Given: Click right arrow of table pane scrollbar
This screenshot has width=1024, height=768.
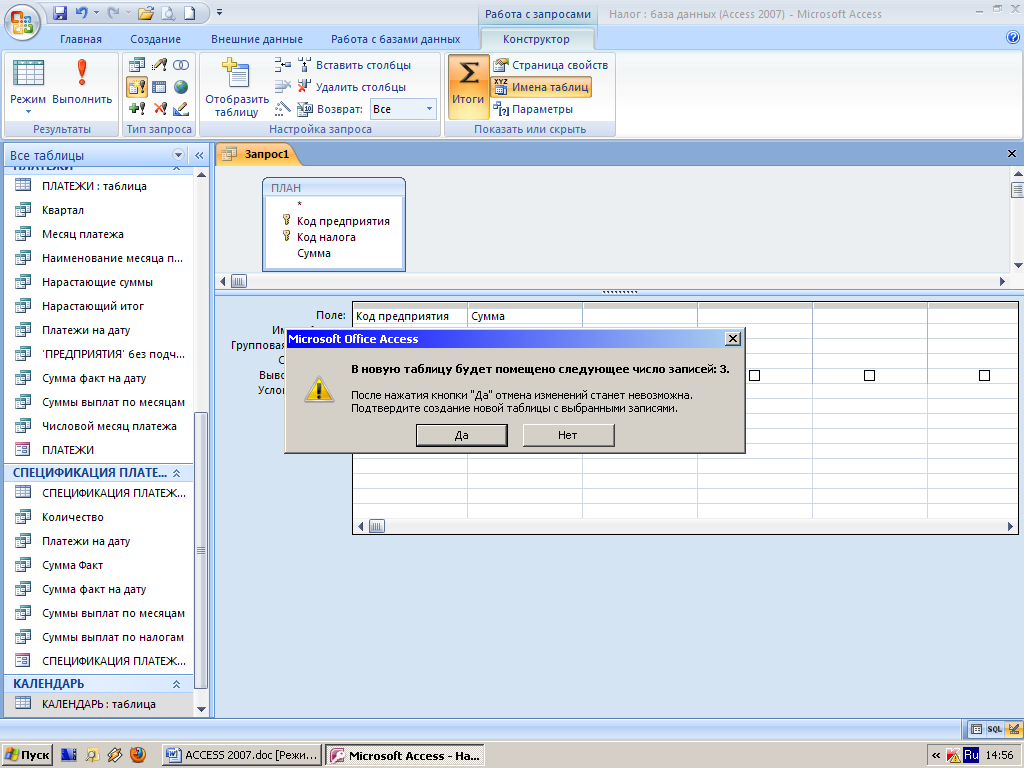Looking at the screenshot, I should coord(1002,281).
